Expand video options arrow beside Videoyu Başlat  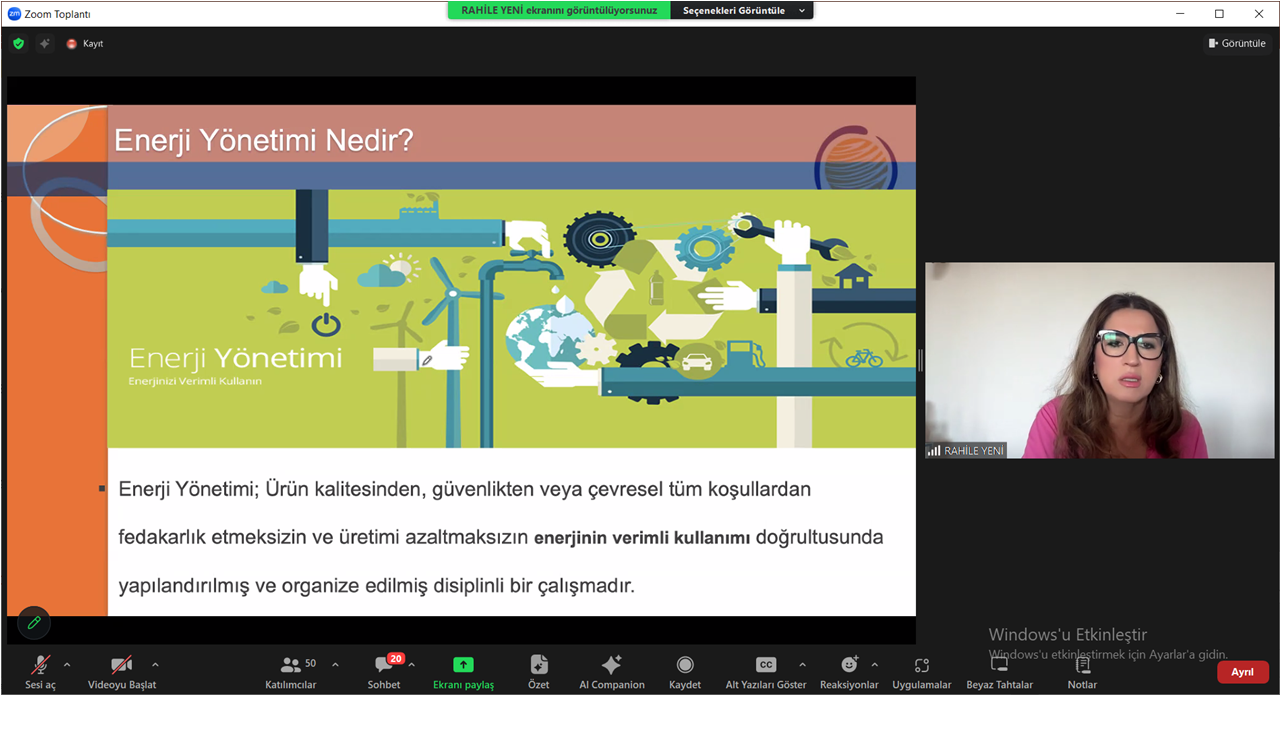(155, 664)
